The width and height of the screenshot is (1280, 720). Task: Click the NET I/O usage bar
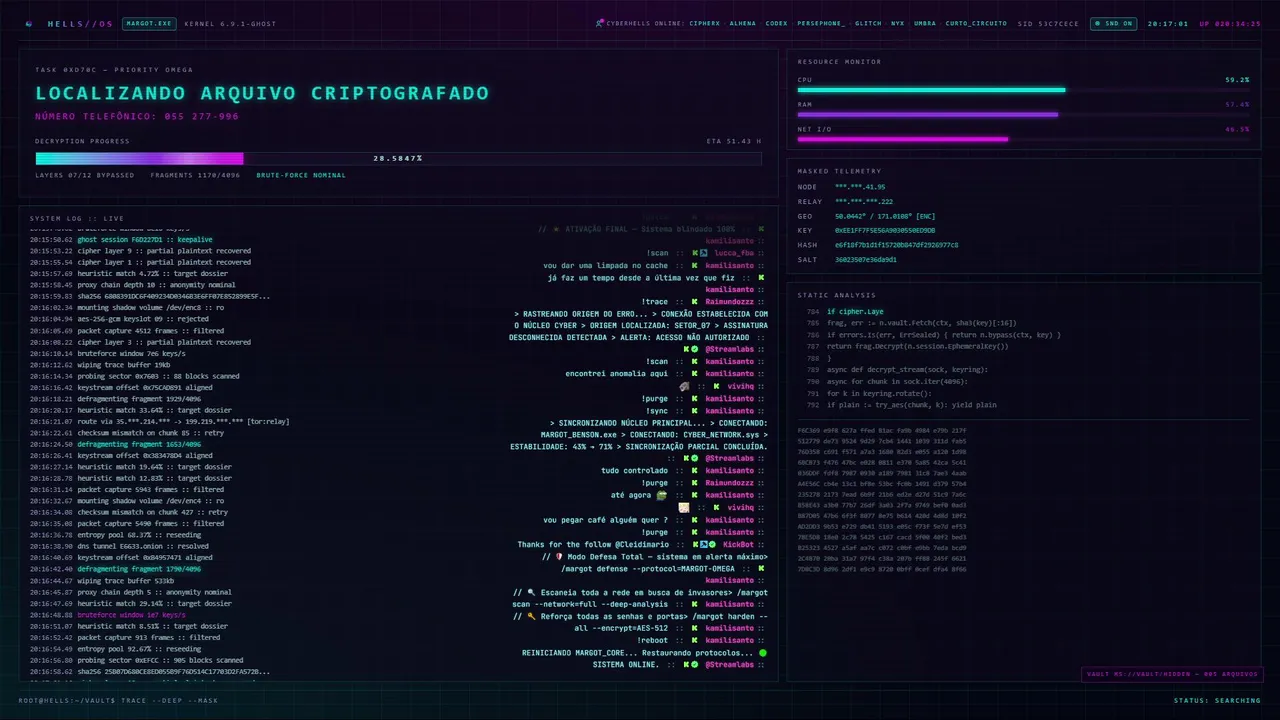pyautogui.click(x=1023, y=140)
